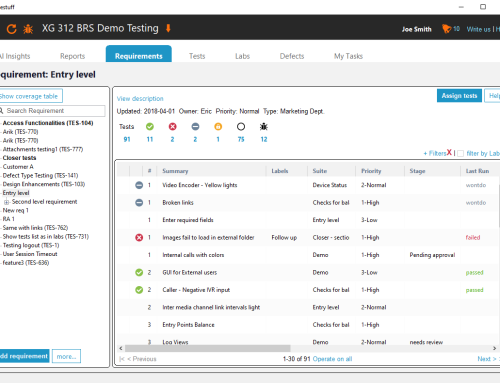Toggle the filter by Label checkbox
500x383 pixels.
[460, 153]
